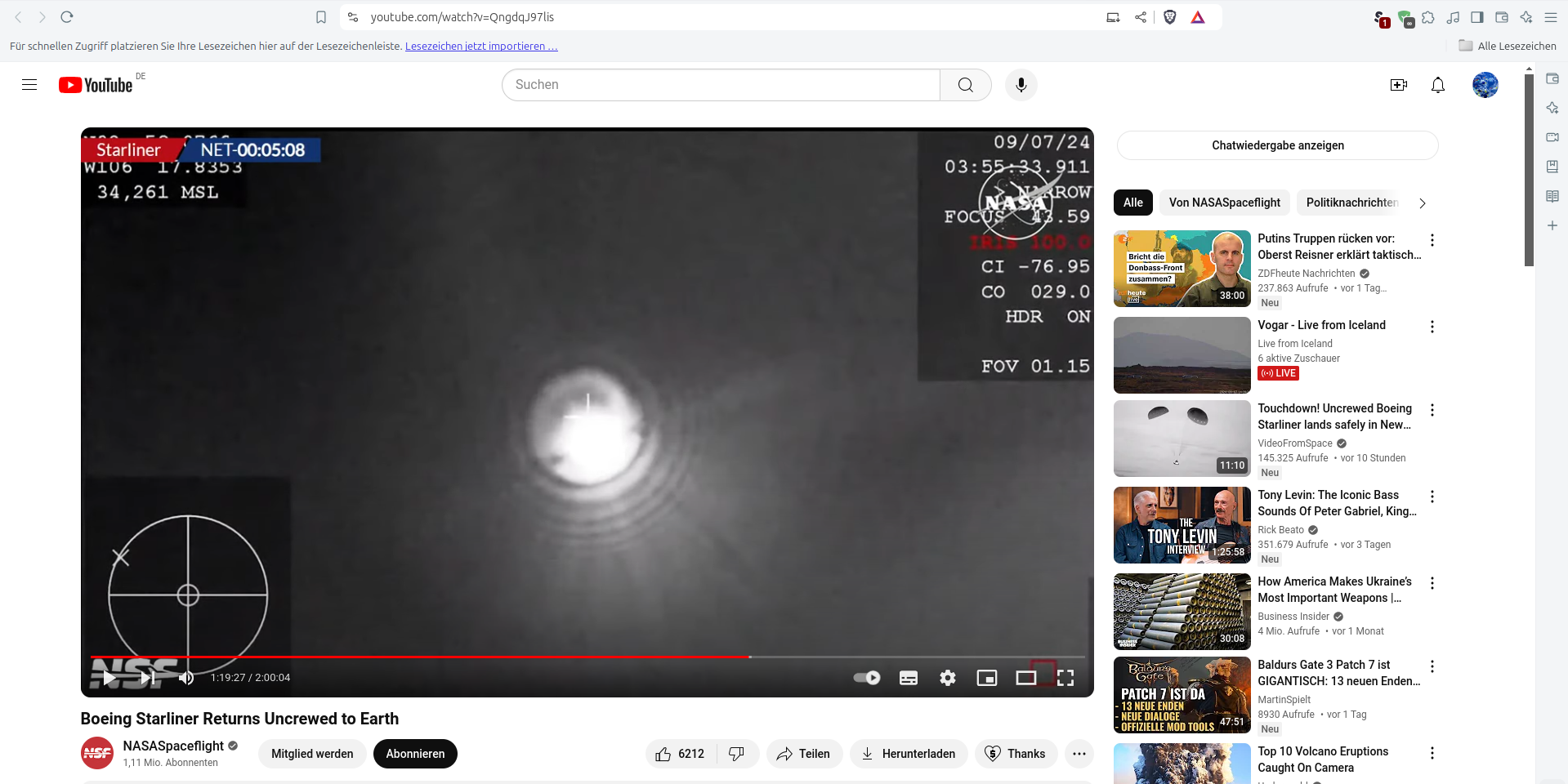Open the account avatar menu
Image resolution: width=1568 pixels, height=784 pixels.
[x=1485, y=85]
